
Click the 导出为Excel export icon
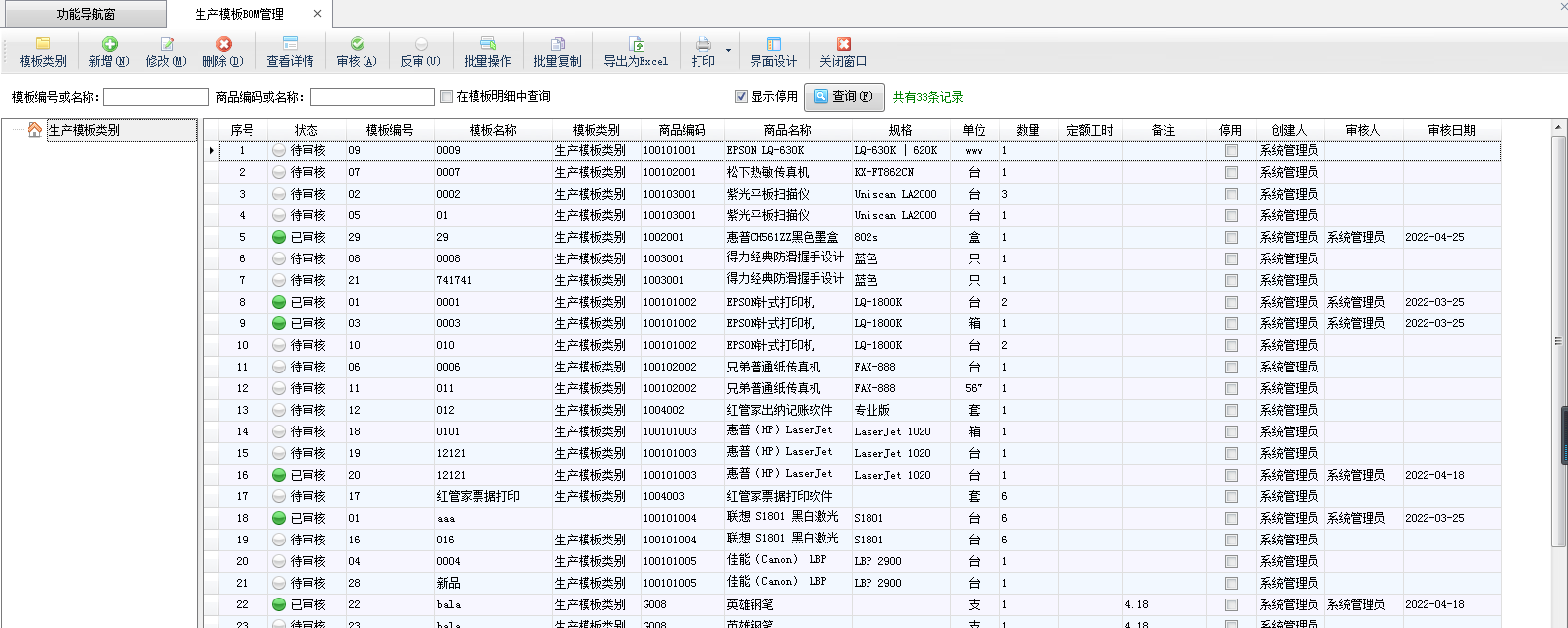point(636,45)
